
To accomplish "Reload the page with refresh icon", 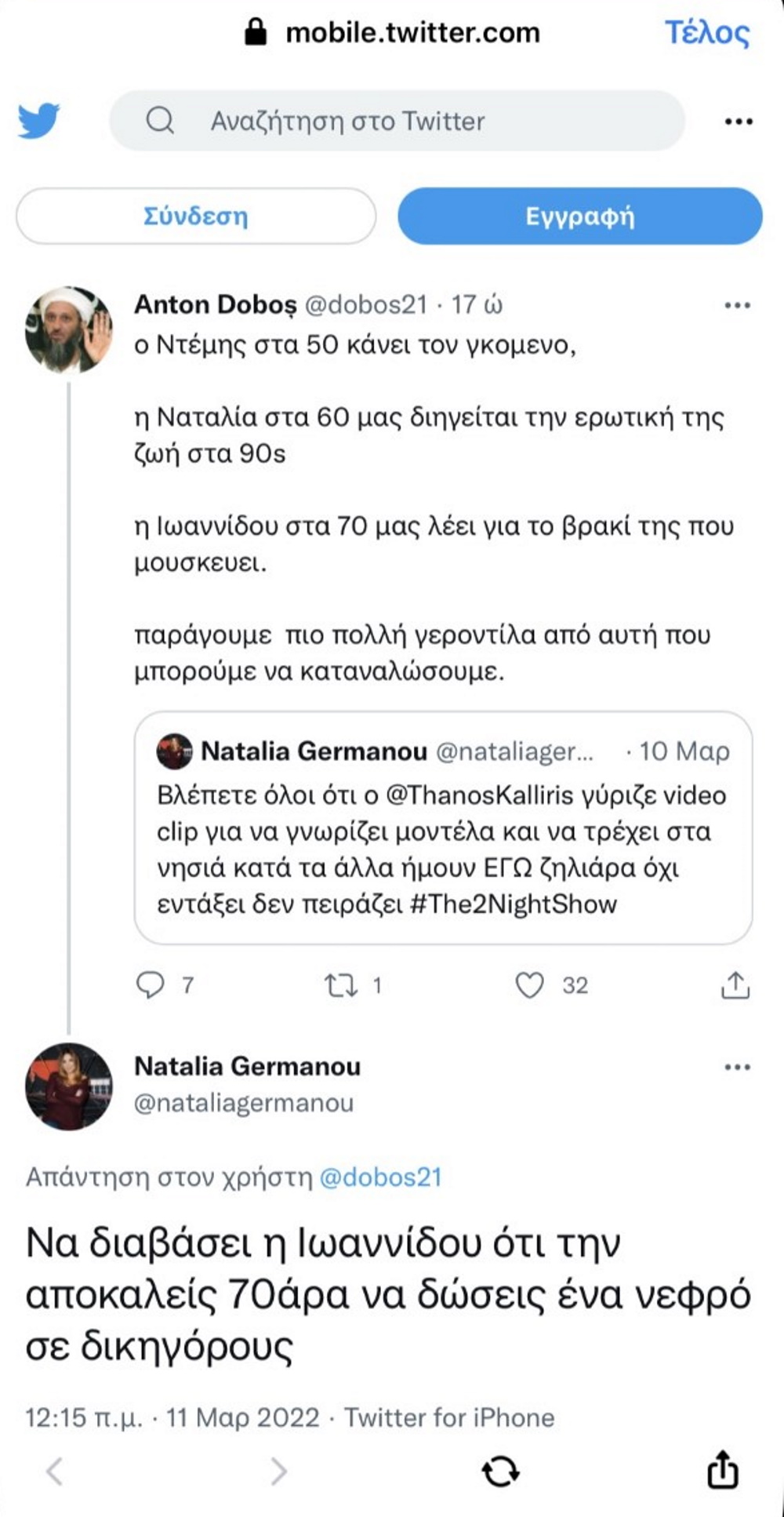I will coord(501,1472).
